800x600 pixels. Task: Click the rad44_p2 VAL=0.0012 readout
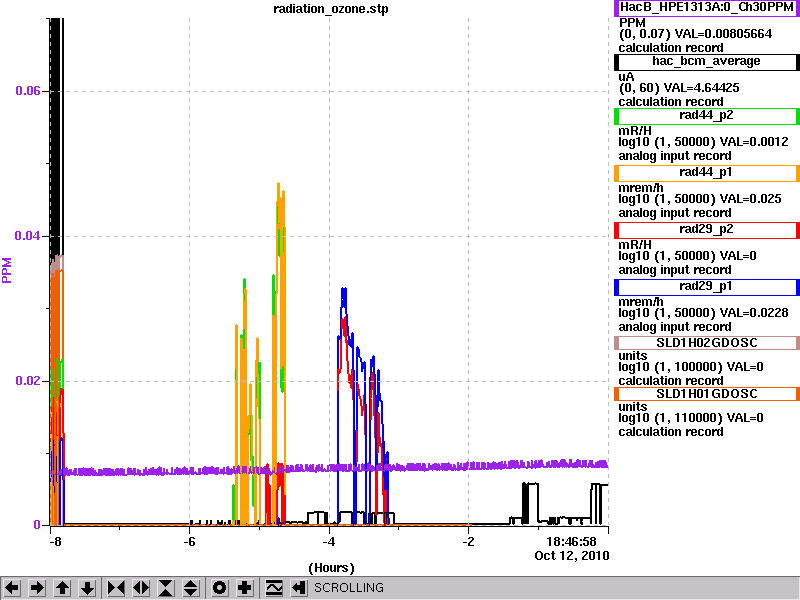(753, 142)
